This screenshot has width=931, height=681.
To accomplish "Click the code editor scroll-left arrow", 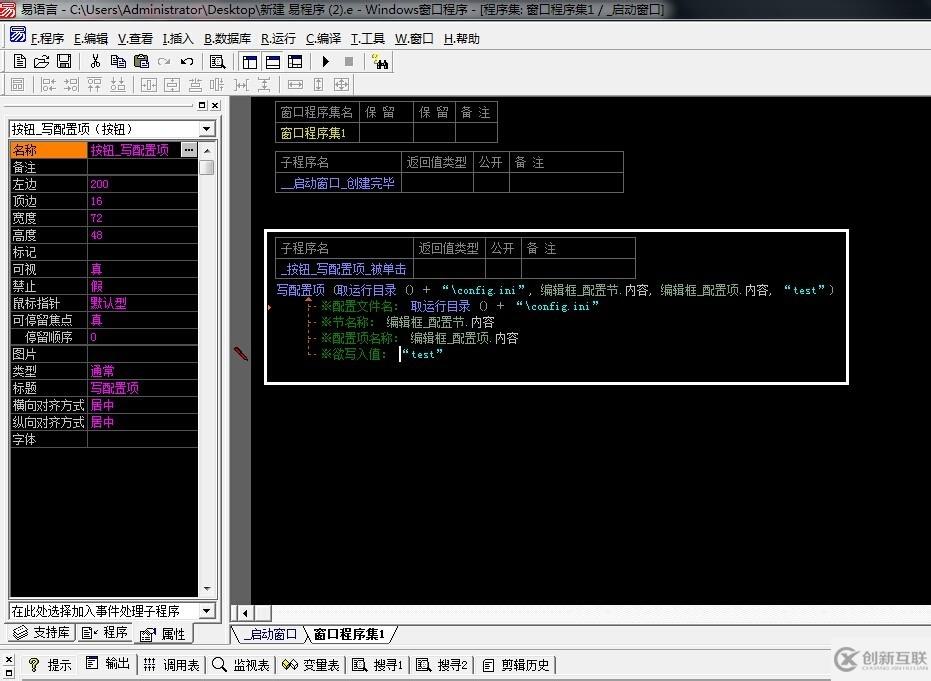I will [245, 613].
